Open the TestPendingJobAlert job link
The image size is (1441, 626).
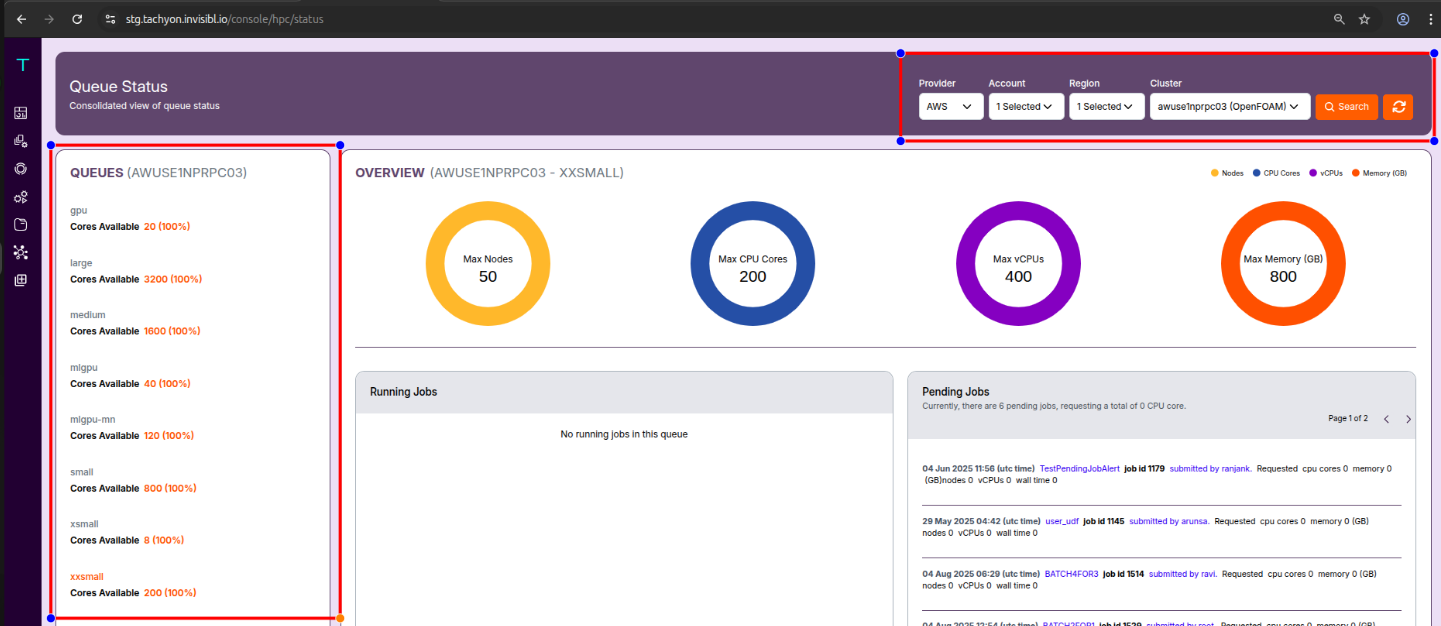[x=1079, y=468]
